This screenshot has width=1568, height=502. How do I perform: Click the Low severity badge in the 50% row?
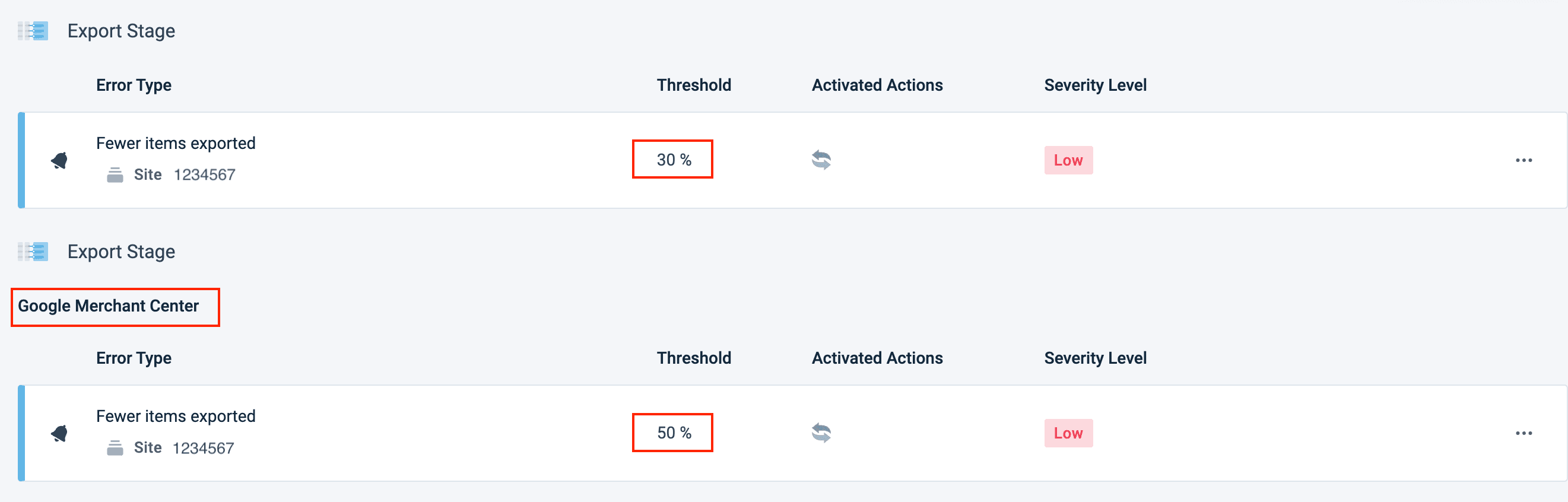click(x=1068, y=434)
